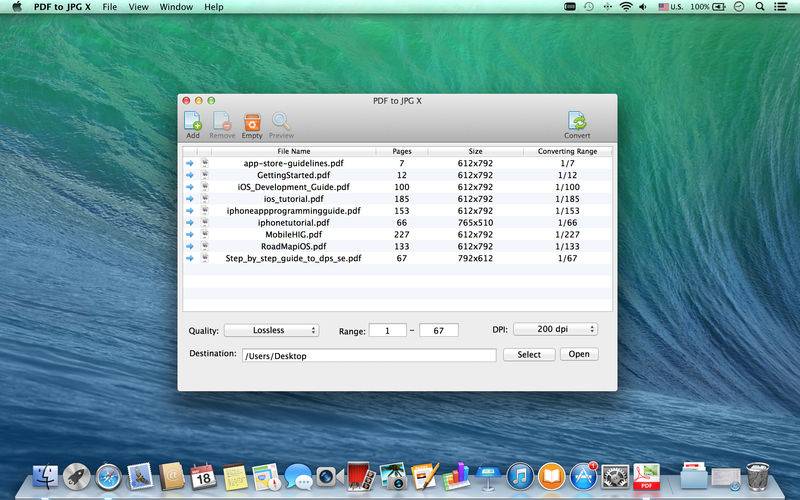Open the File menu
This screenshot has height=500, width=800.
109,7
